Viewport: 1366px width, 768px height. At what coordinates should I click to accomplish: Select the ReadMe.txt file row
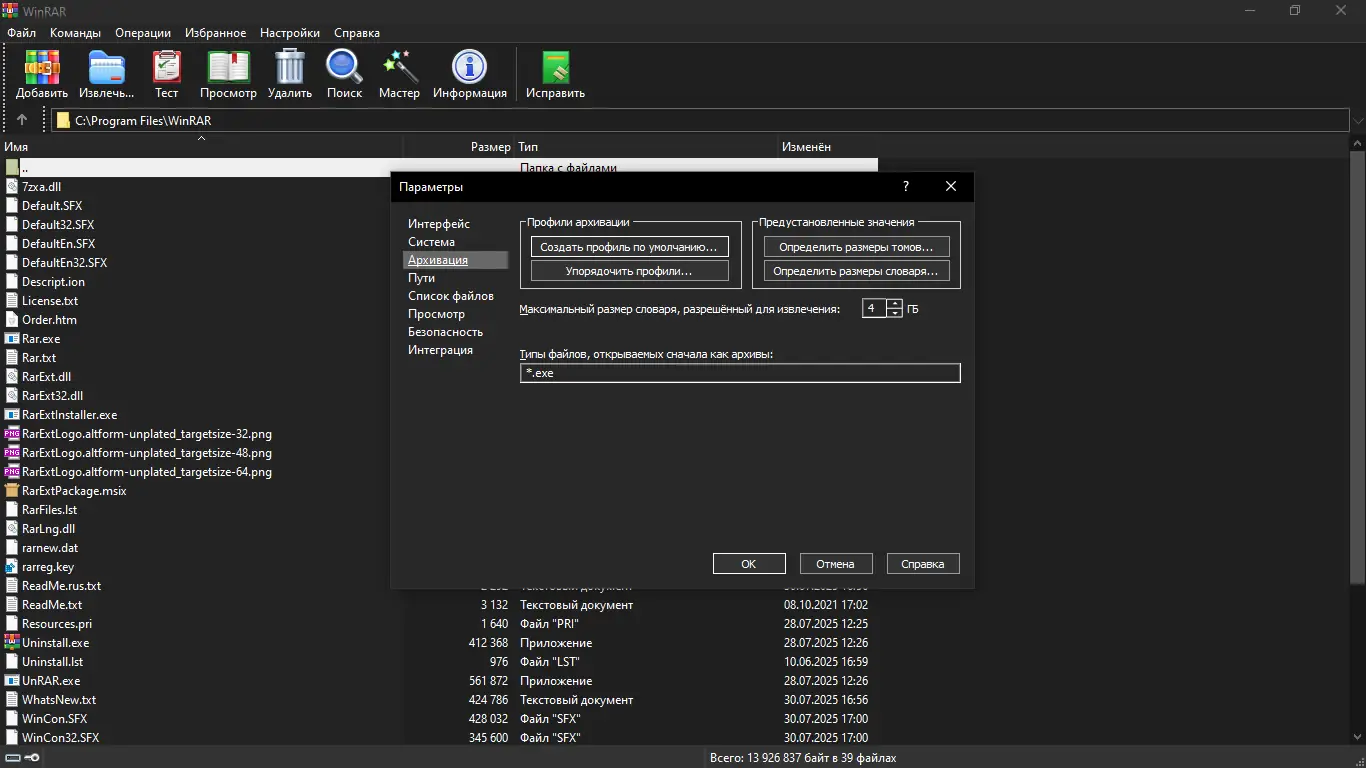pyautogui.click(x=439, y=605)
